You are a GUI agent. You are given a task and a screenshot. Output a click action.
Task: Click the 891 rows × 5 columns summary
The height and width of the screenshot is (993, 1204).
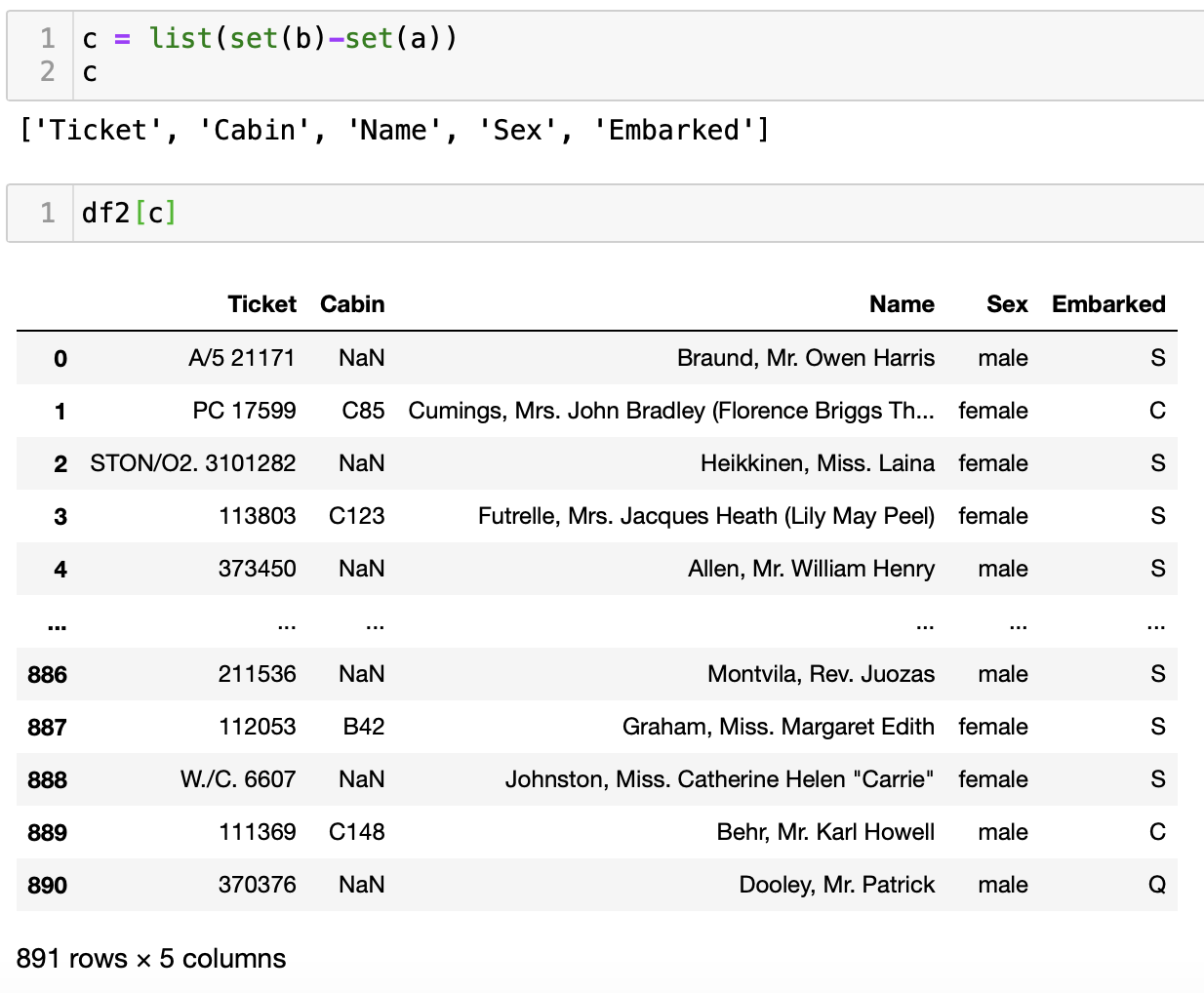[x=151, y=958]
